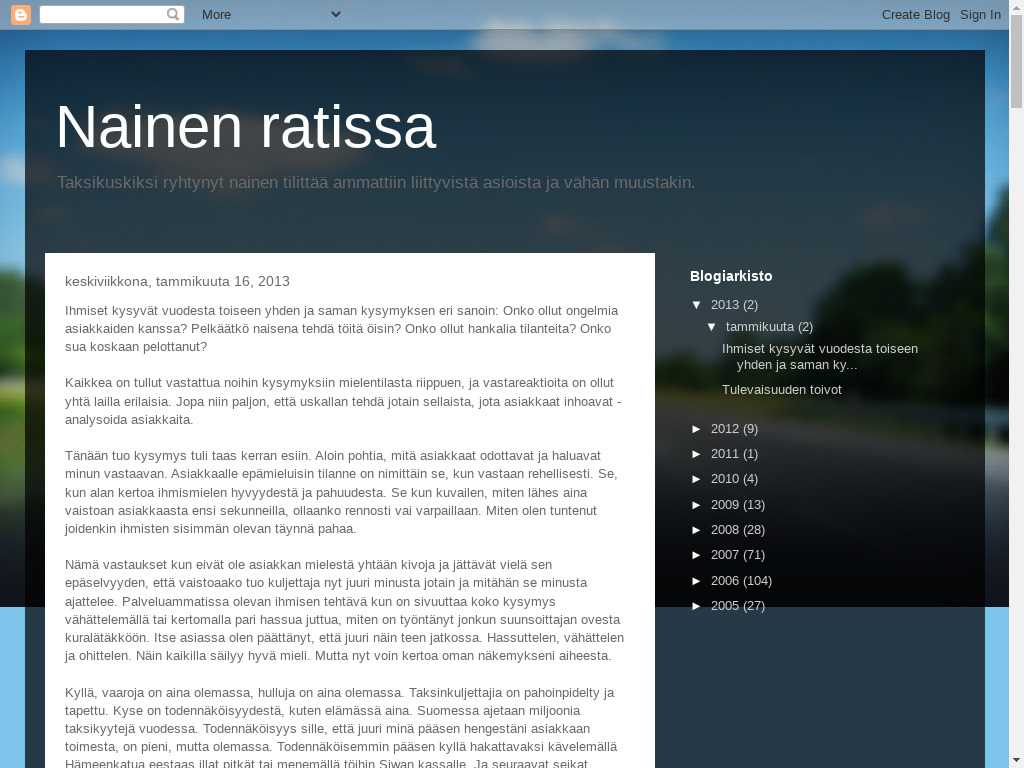Click the scroll down arrow on the scrollbar
This screenshot has height=768, width=1024.
(x=1016, y=759)
